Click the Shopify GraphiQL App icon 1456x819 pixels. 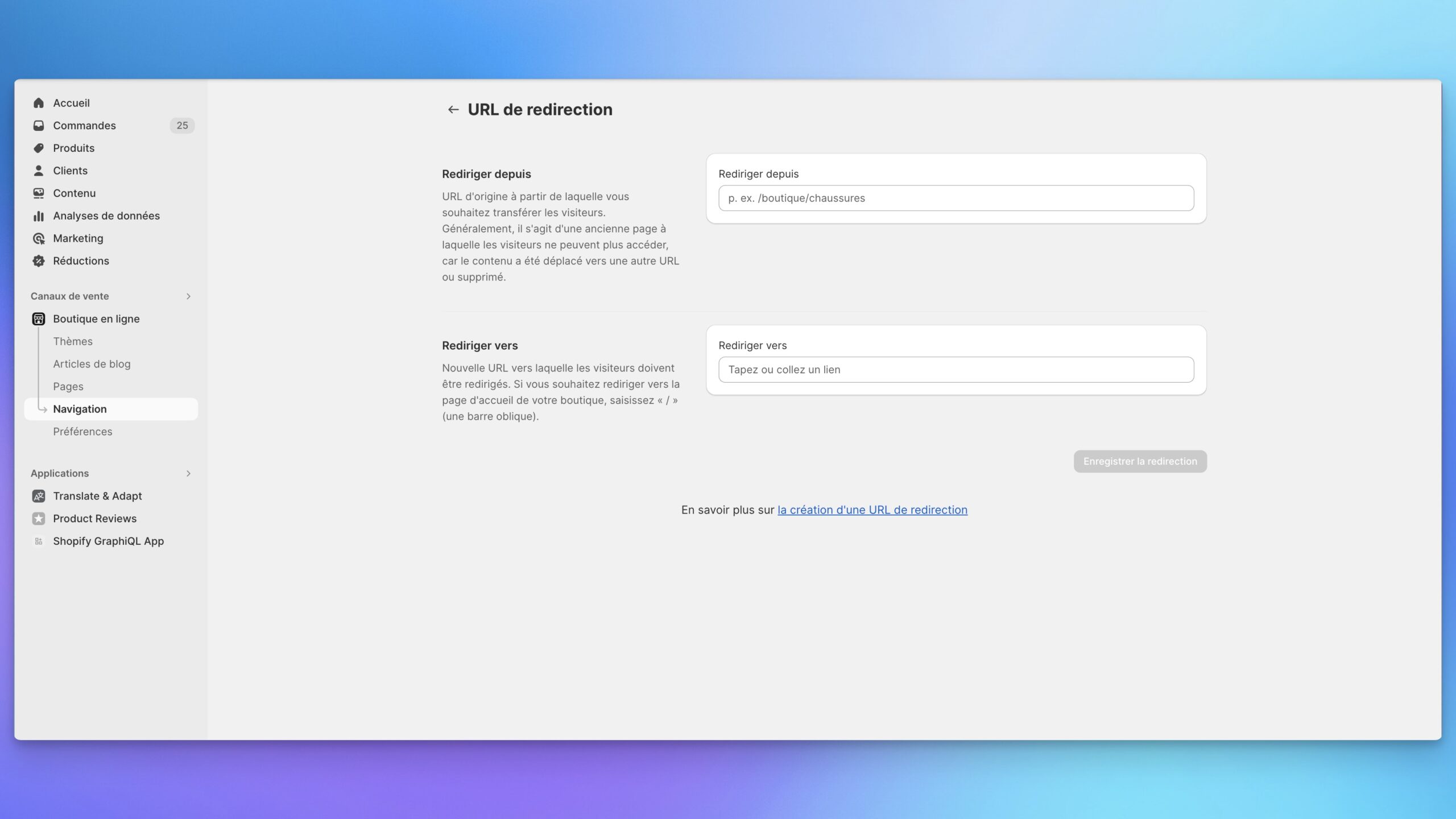[x=39, y=541]
